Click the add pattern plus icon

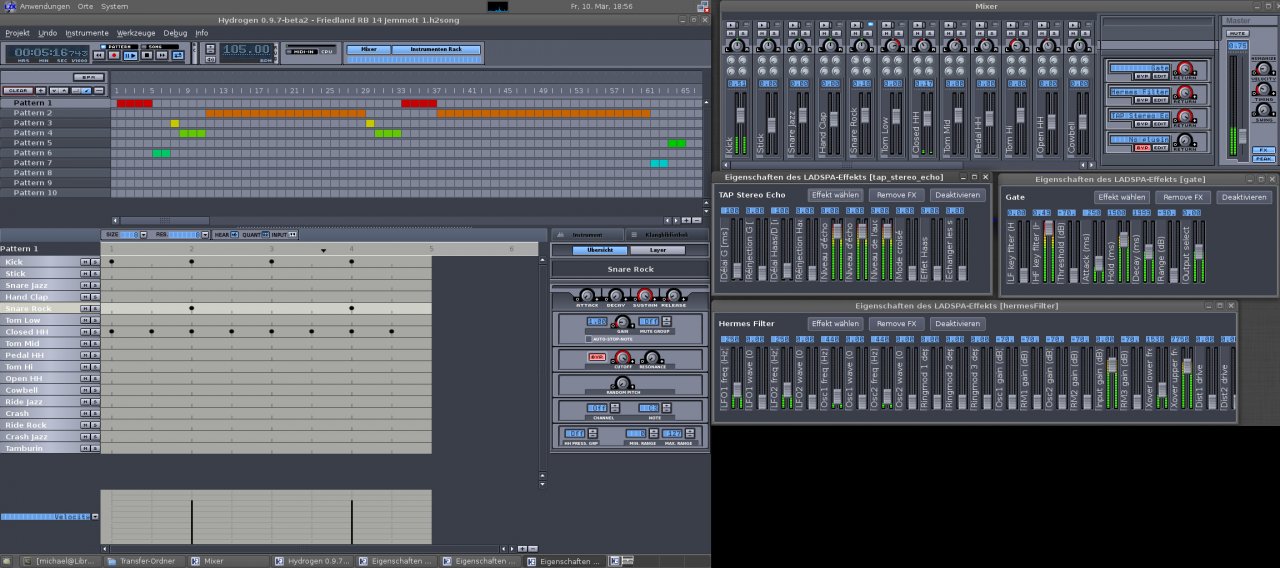[41, 91]
